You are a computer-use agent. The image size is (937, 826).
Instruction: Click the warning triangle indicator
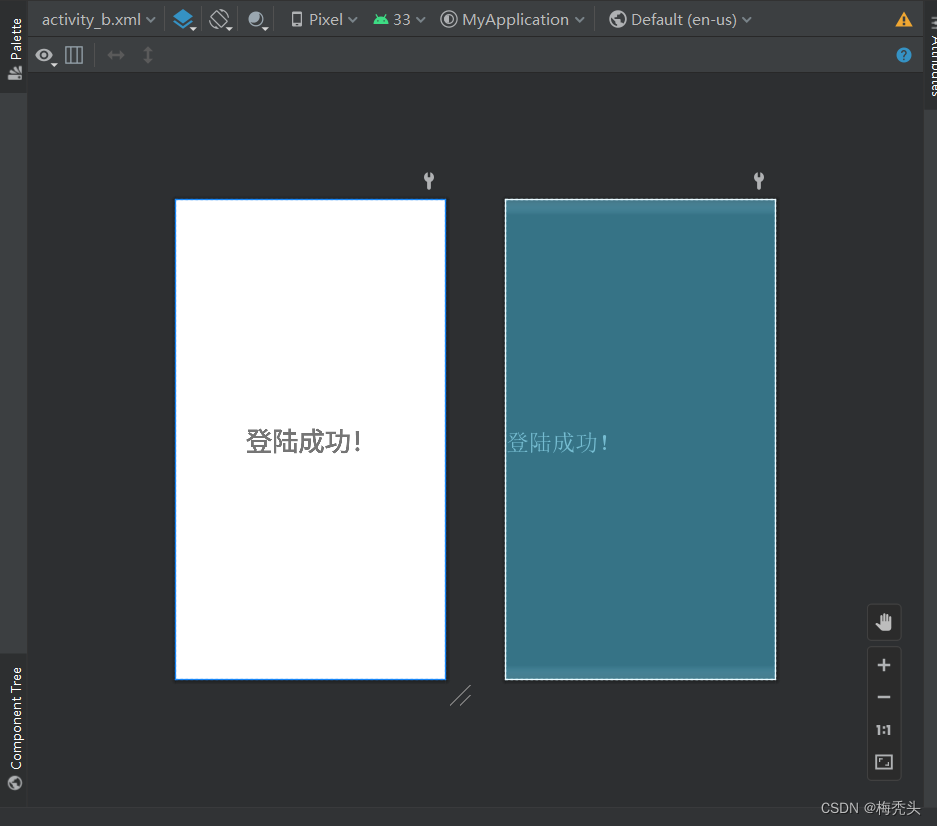coord(904,19)
